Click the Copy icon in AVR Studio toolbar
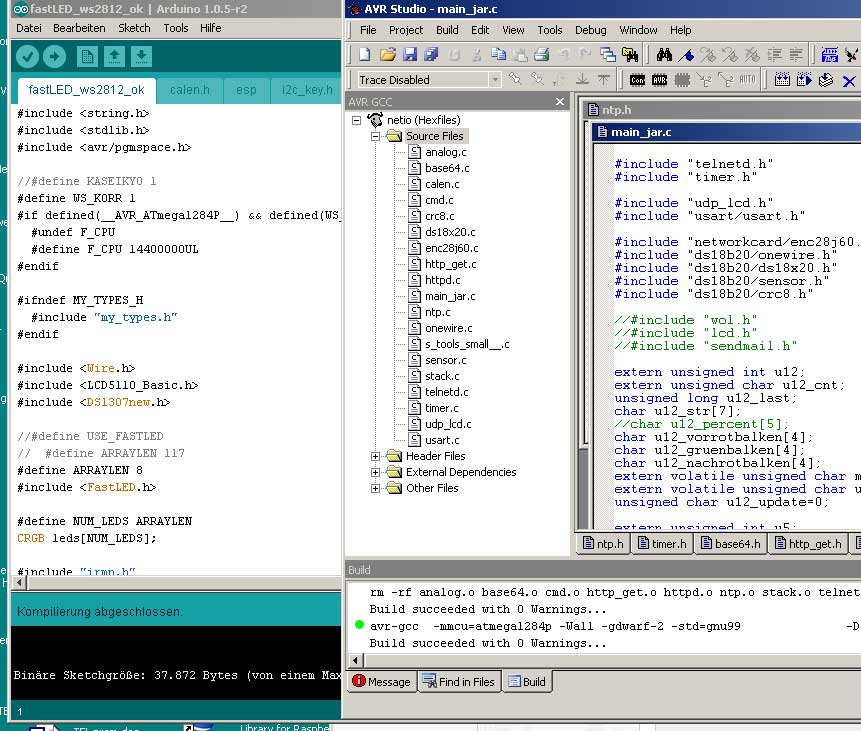This screenshot has height=731, width=861. click(x=498, y=54)
